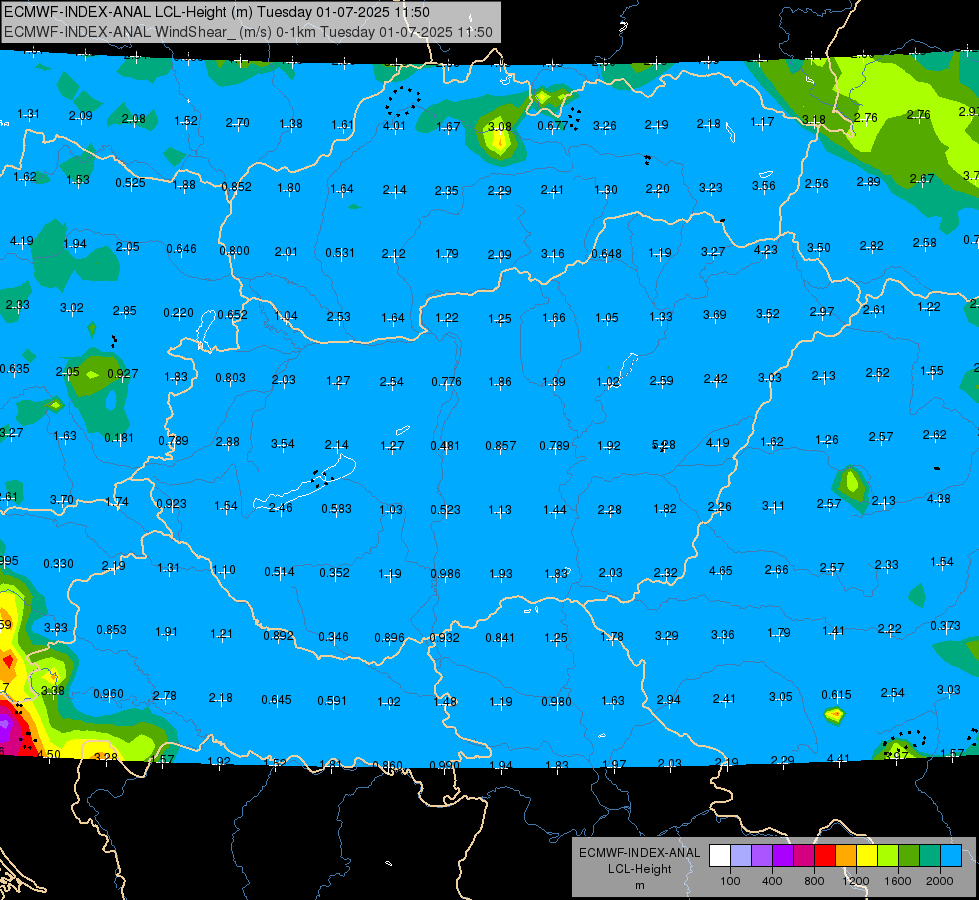
Task: Click the wind shear value 0.615
Action: pos(836,695)
